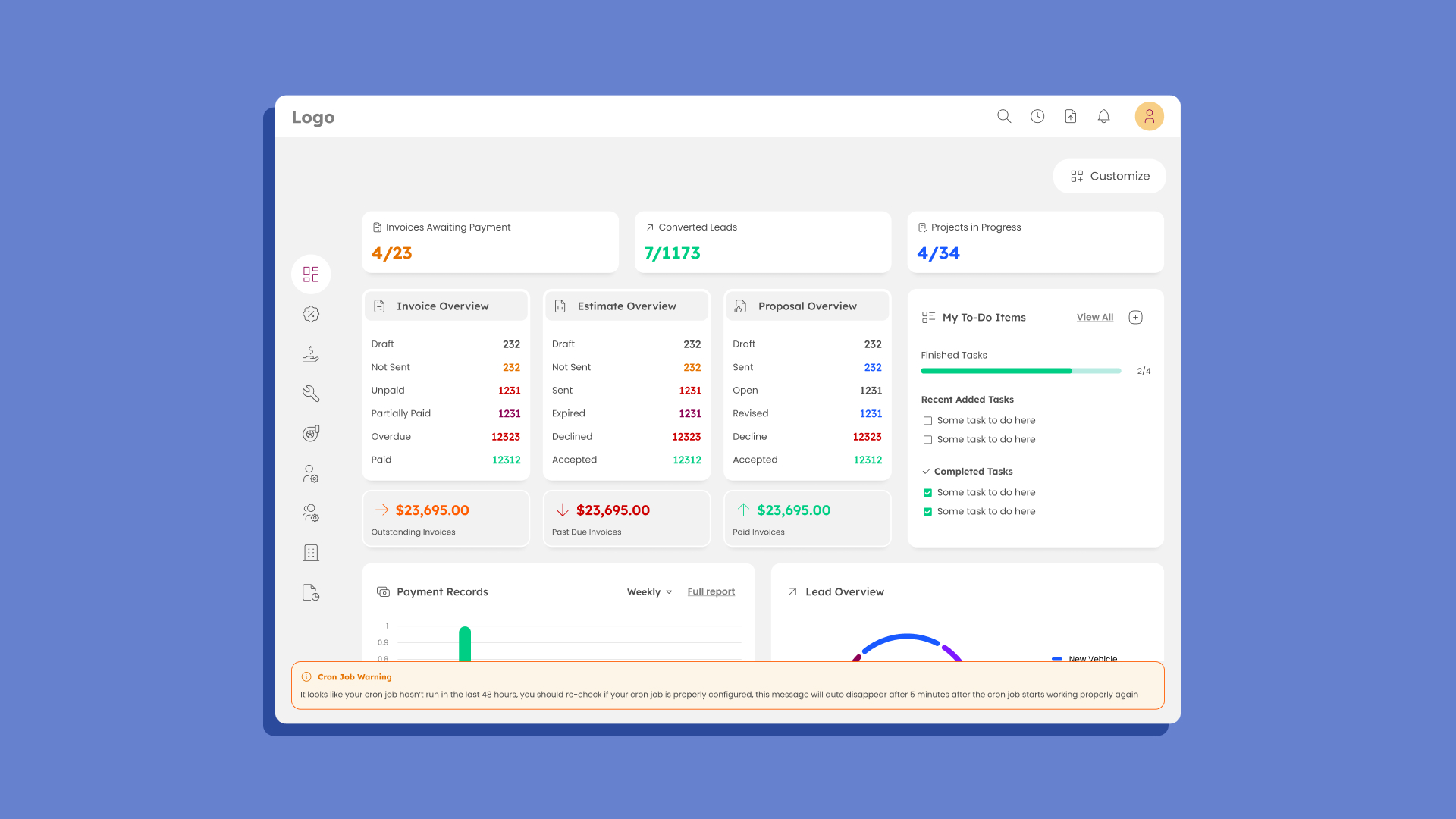Open View All to-do items link
1456x819 pixels.
(1095, 317)
